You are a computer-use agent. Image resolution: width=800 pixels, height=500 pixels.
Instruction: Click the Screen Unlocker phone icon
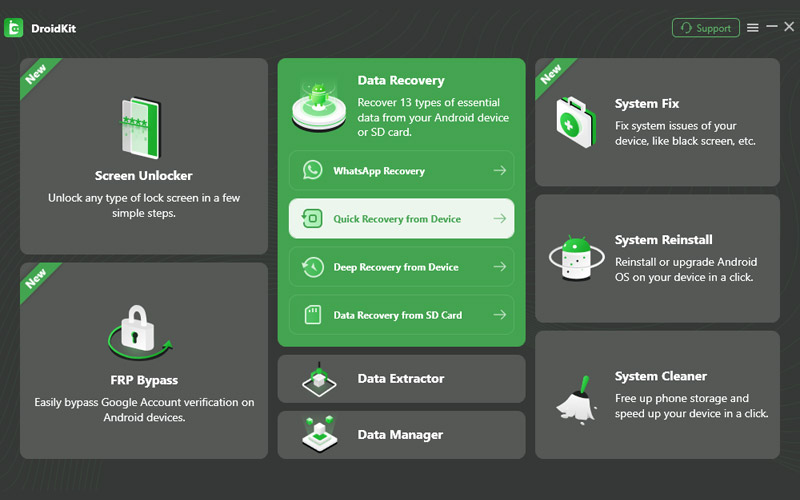tap(141, 128)
